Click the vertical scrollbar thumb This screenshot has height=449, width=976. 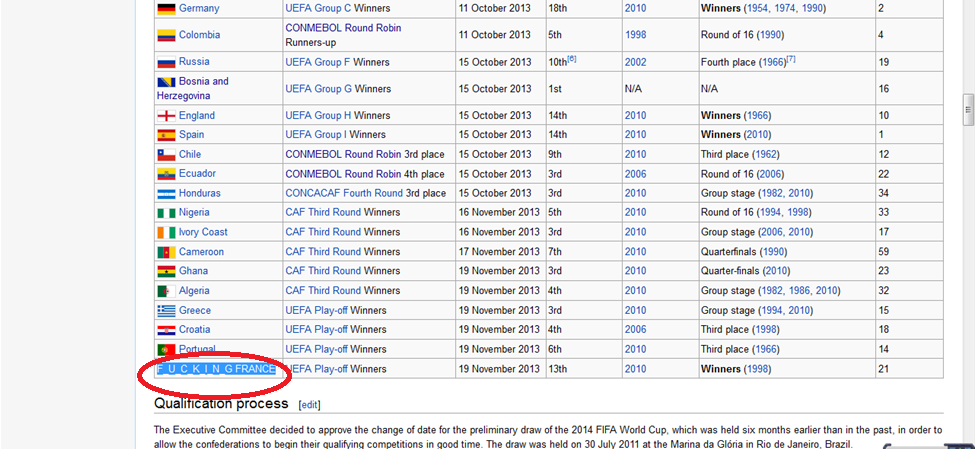967,107
